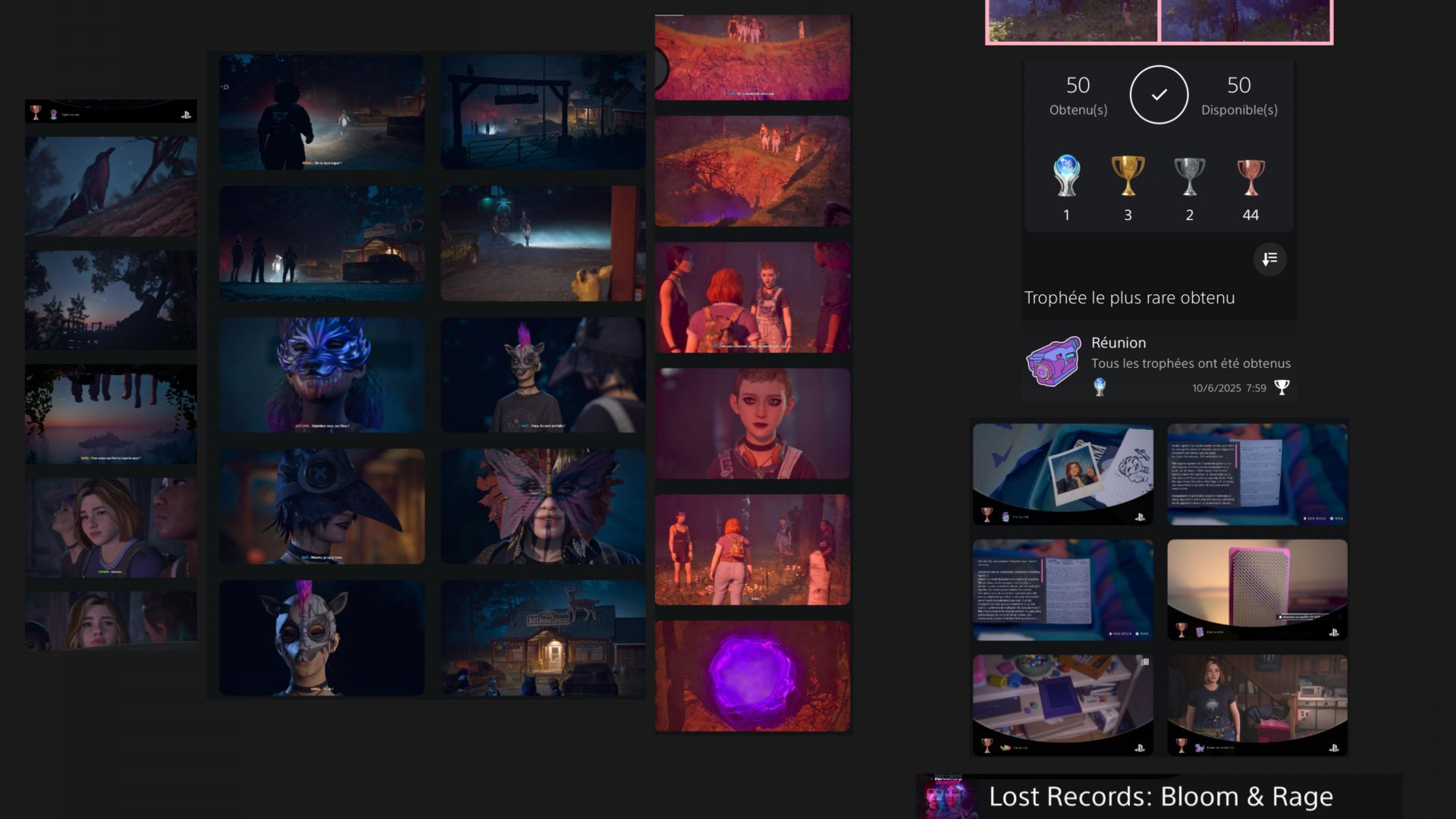Image resolution: width=1456 pixels, height=819 pixels.
Task: Open the twilight tree silhouette screenshot
Action: coord(111,300)
